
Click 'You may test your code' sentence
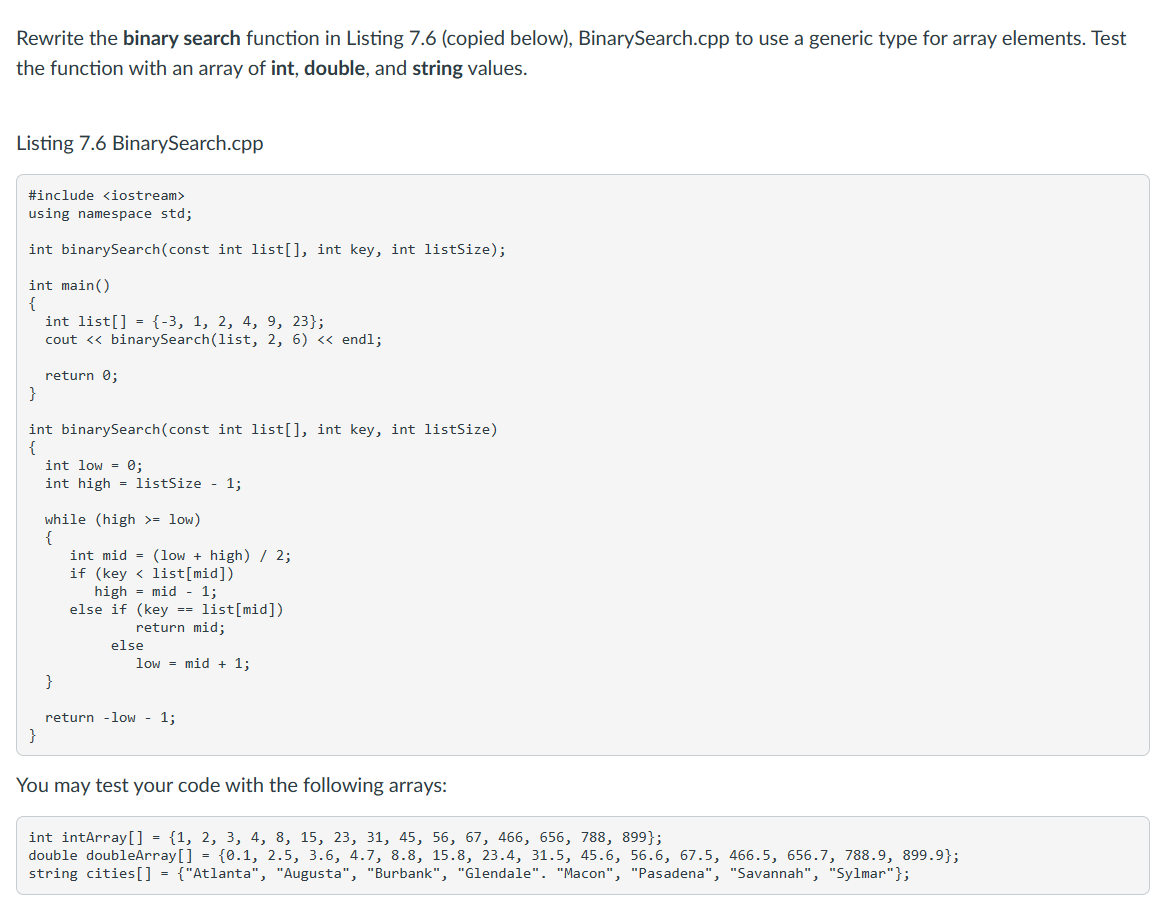point(232,785)
